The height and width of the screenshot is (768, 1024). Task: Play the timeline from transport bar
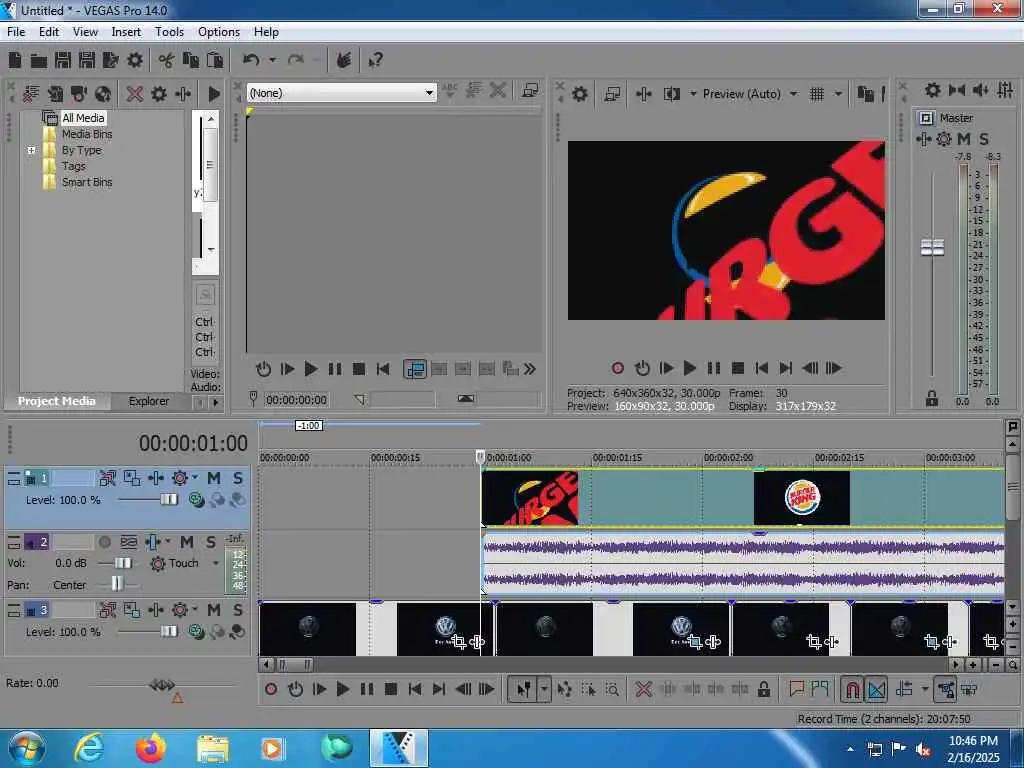click(342, 689)
